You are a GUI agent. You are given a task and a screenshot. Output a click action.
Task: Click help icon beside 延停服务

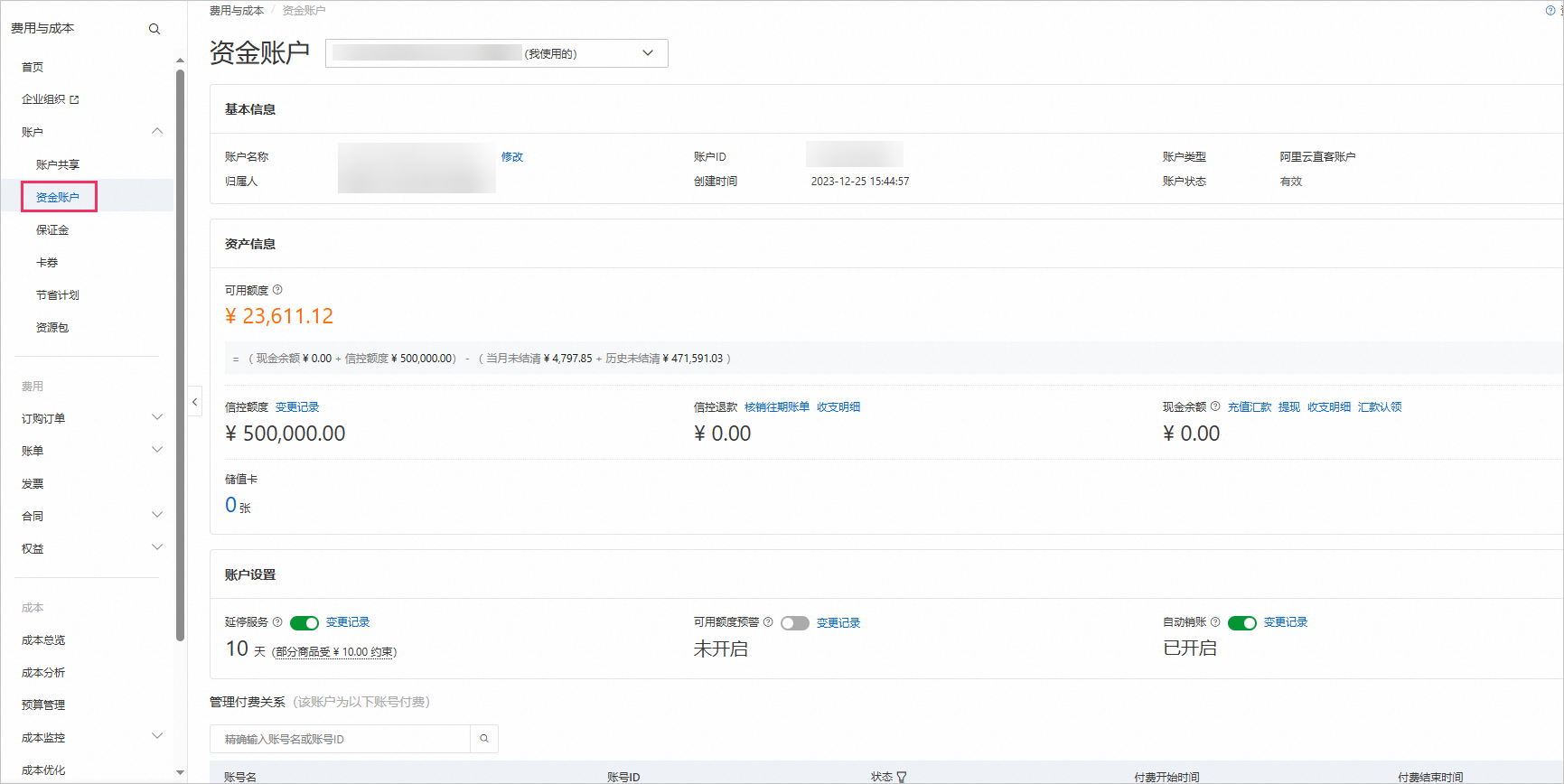(x=277, y=621)
